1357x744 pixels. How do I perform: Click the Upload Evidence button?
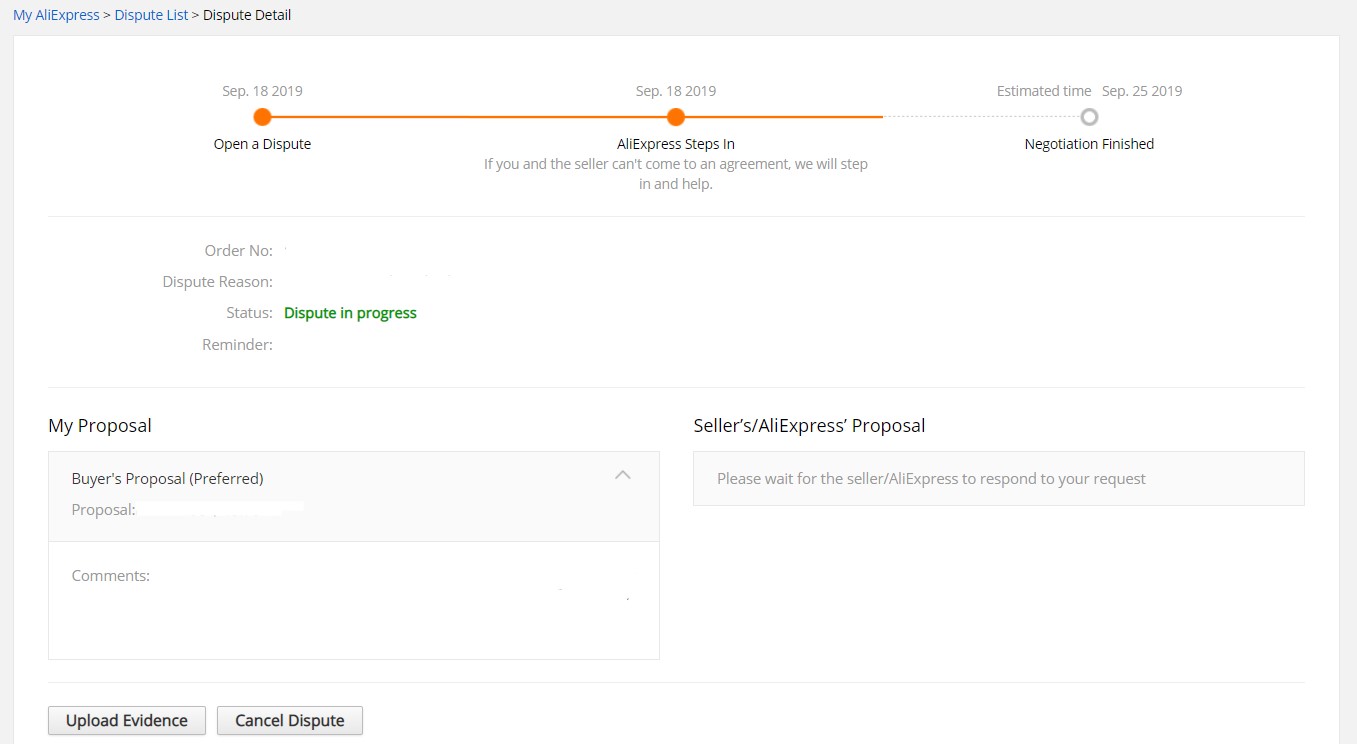pos(127,720)
